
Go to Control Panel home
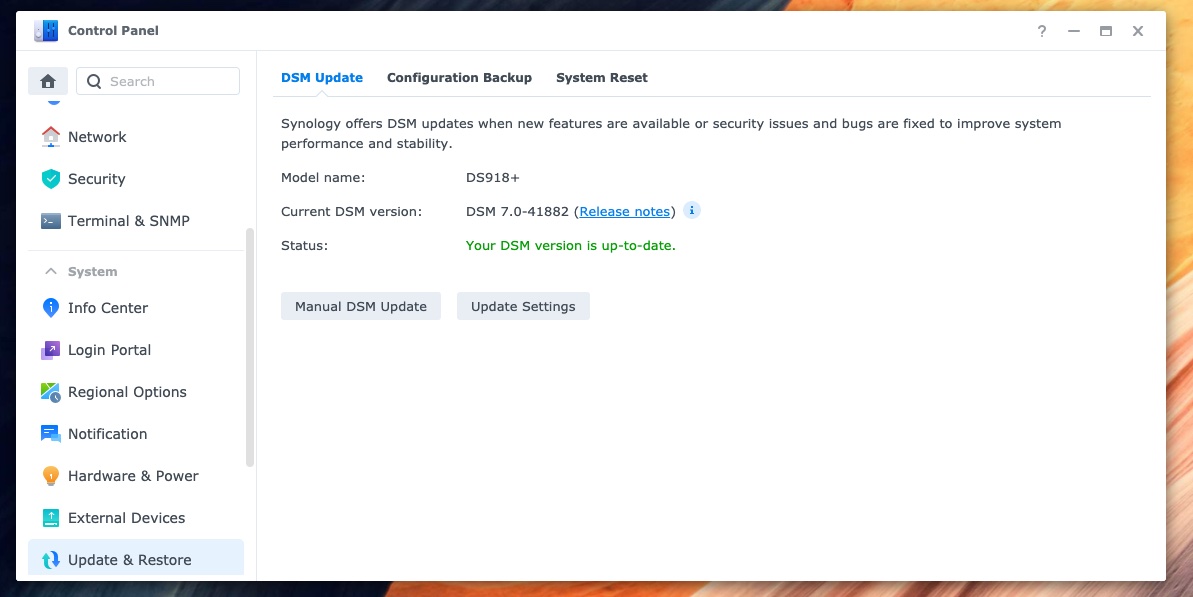(48, 81)
